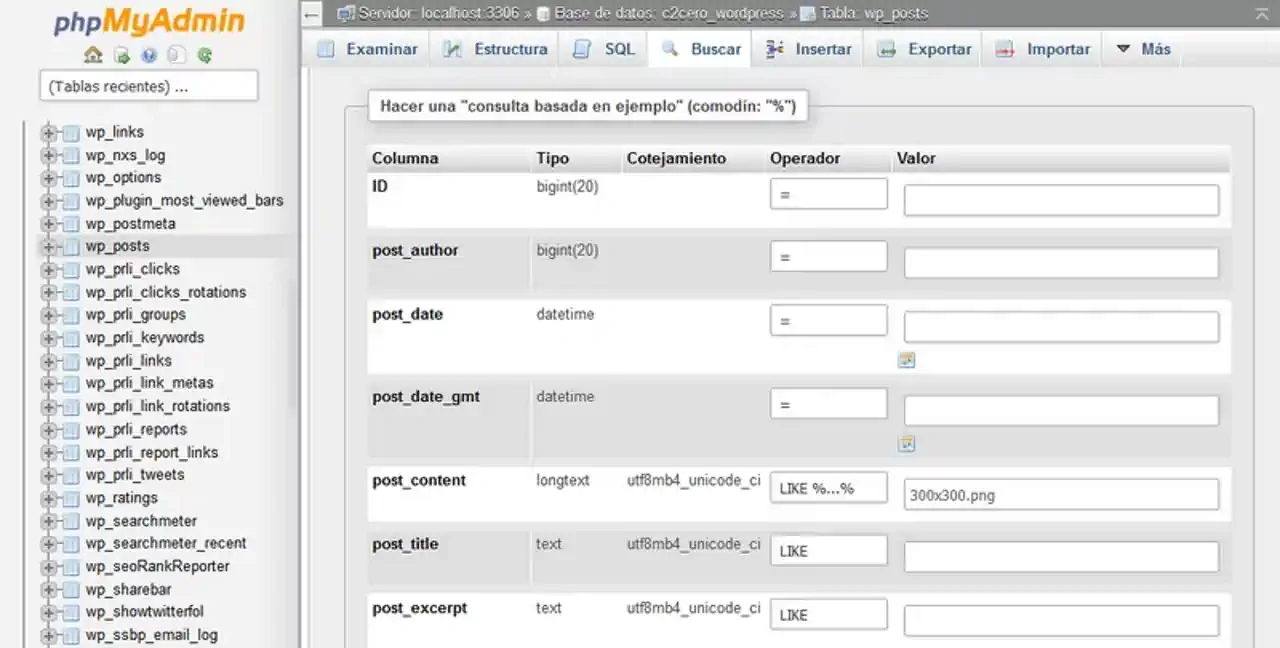Open the Insertar tab
1280x648 pixels.
coord(809,49)
